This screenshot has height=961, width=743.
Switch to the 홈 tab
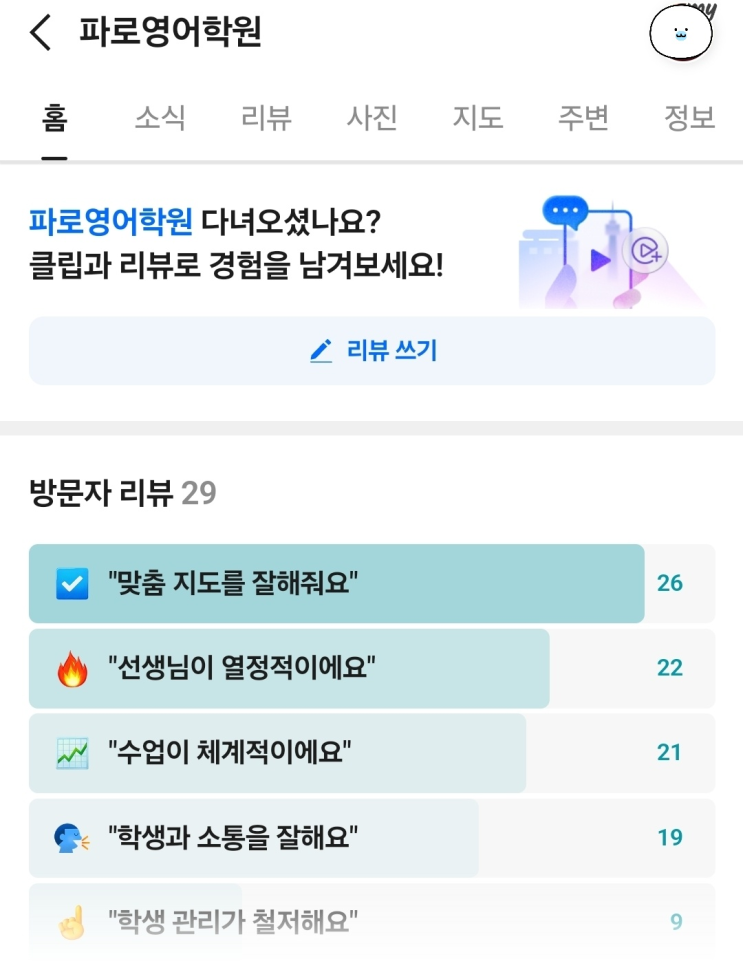tap(54, 118)
